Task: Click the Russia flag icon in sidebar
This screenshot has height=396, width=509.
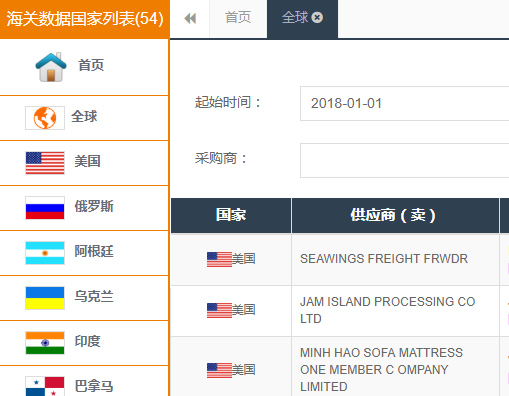Action: click(45, 208)
